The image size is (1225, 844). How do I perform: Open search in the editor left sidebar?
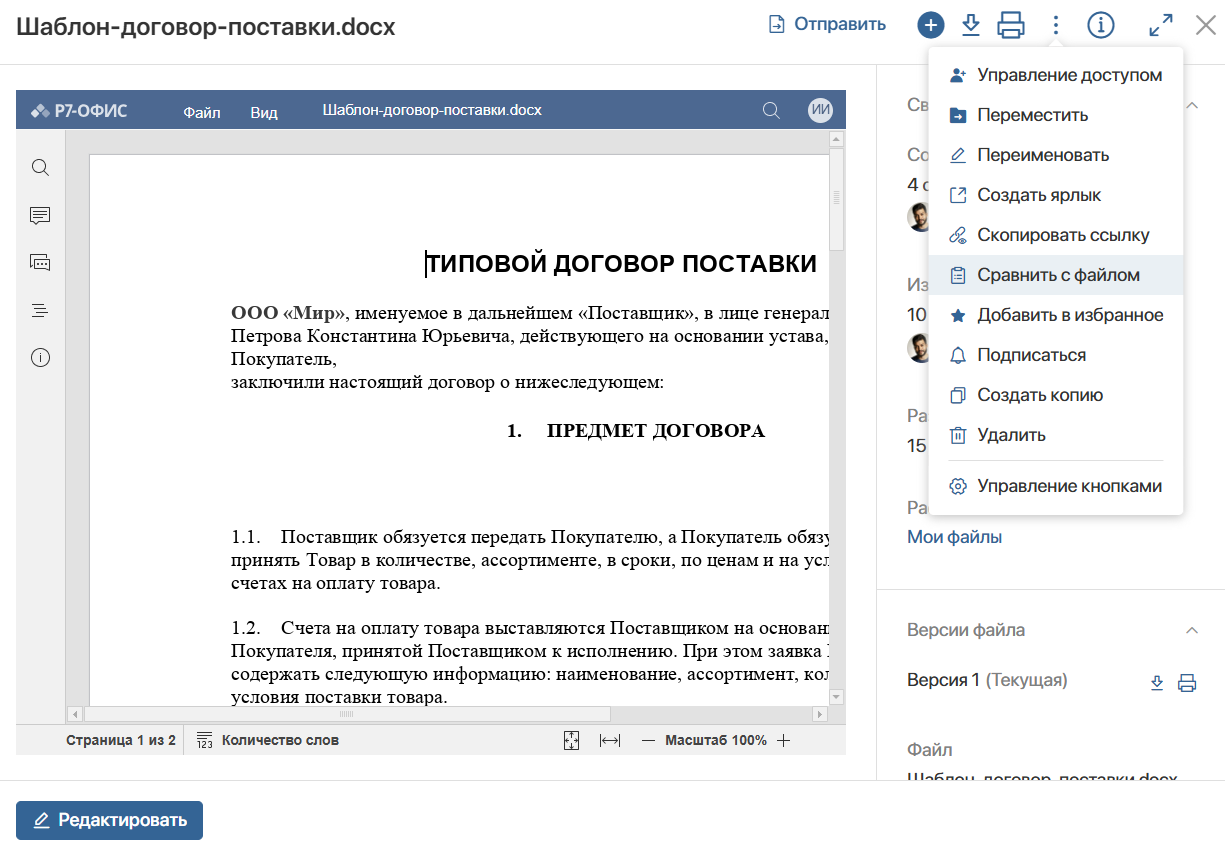tap(40, 167)
